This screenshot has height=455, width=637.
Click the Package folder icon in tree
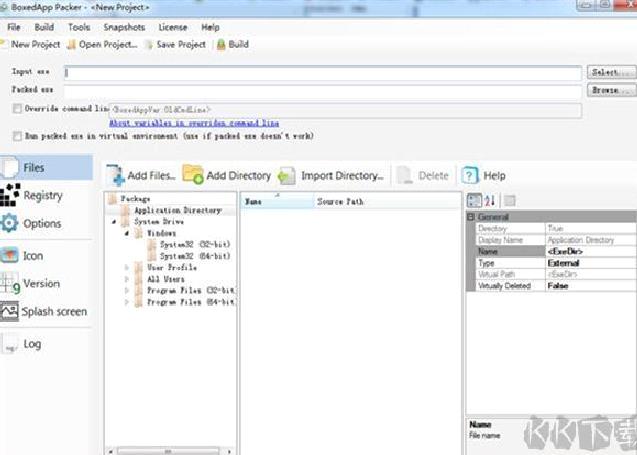coord(113,199)
